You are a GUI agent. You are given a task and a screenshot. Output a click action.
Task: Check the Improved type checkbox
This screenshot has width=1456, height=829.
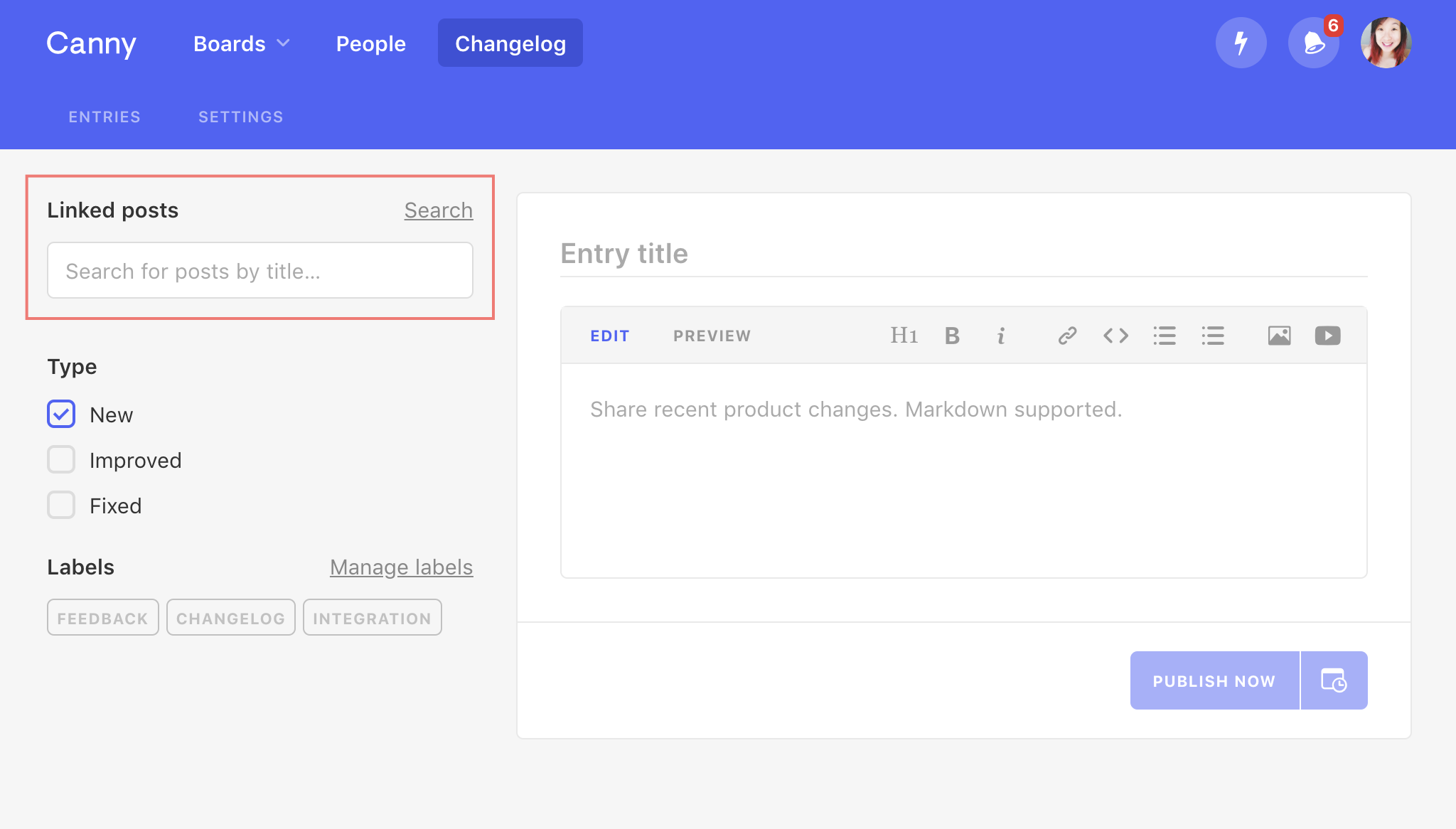tap(61, 459)
